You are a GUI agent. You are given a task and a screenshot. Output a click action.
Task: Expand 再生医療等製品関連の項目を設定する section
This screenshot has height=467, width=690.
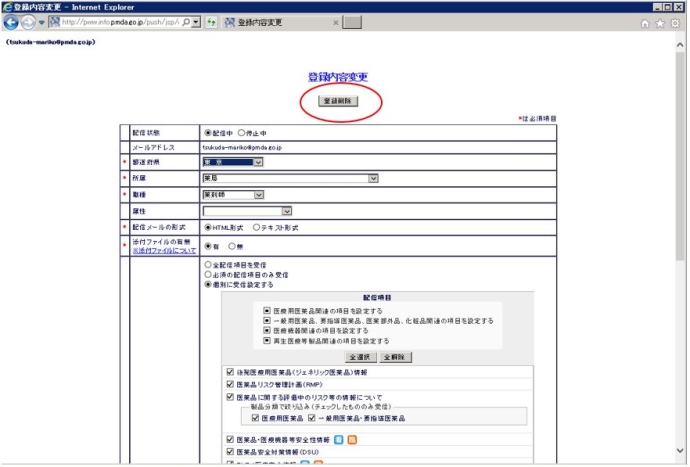[x=267, y=341]
